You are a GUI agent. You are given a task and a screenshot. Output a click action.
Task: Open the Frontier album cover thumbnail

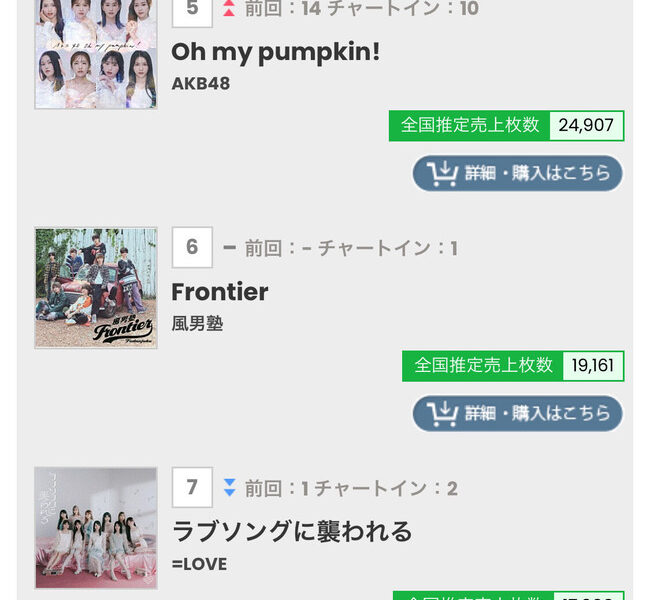[96, 288]
